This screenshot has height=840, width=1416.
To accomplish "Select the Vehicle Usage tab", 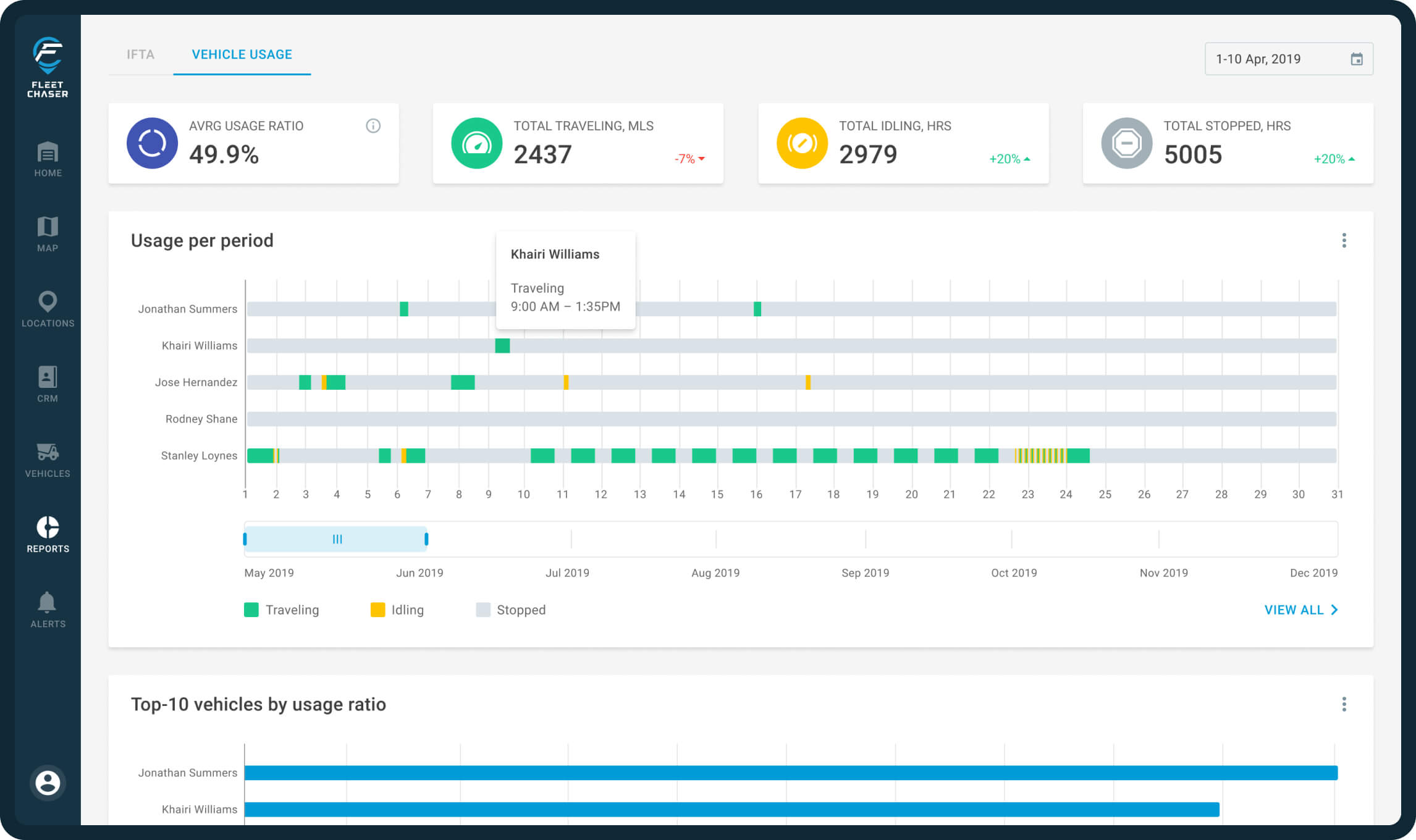I will pyautogui.click(x=242, y=54).
